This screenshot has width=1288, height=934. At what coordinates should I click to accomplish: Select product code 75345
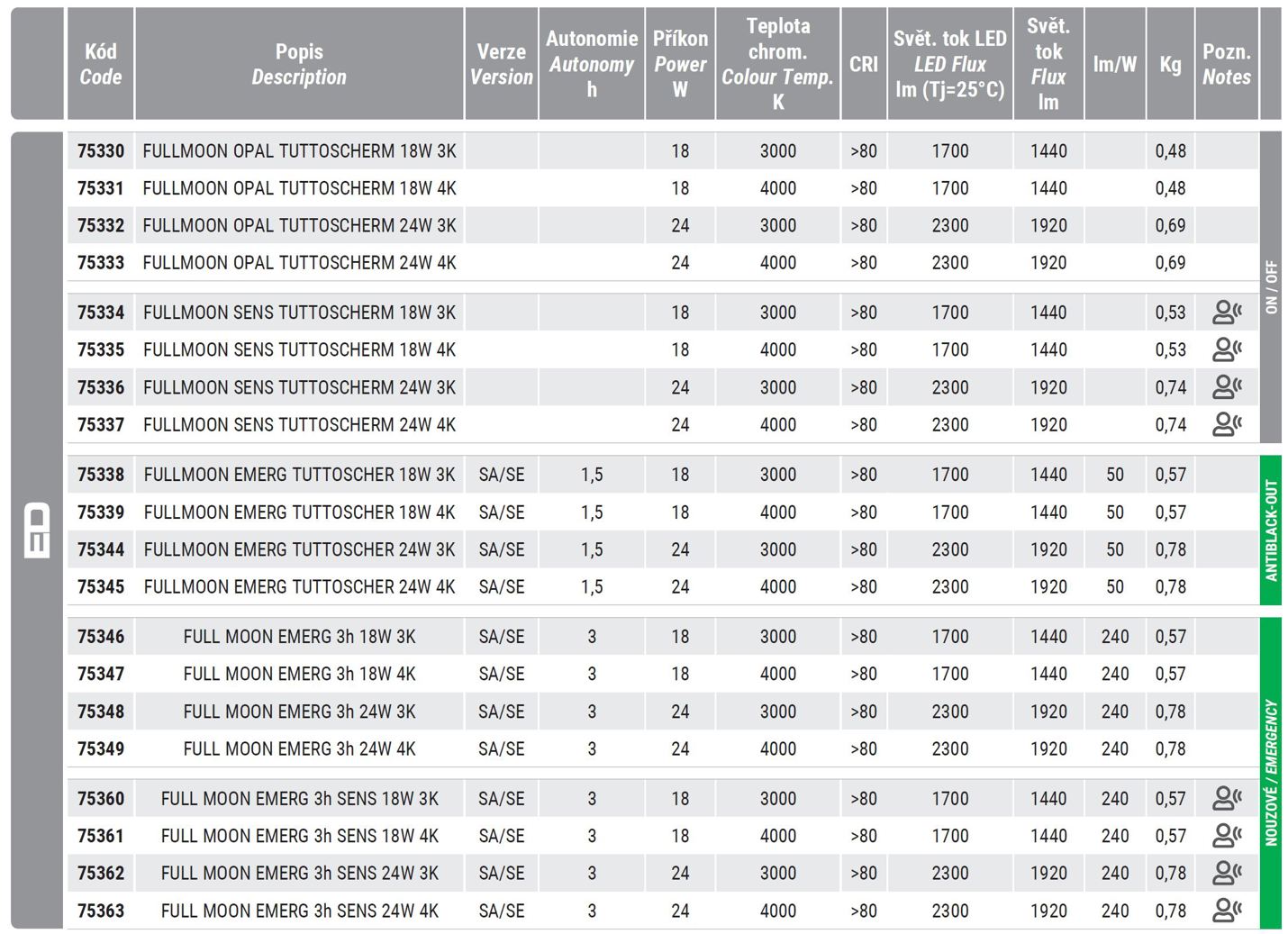tap(101, 587)
